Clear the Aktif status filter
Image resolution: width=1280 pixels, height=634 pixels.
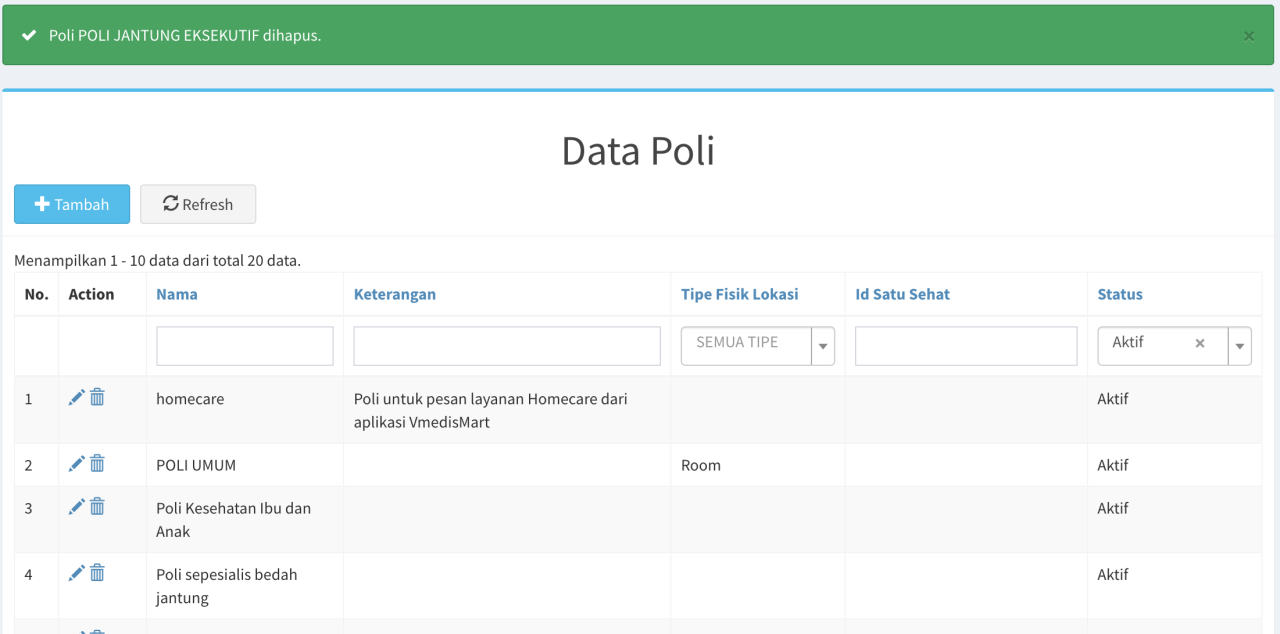(x=1200, y=343)
